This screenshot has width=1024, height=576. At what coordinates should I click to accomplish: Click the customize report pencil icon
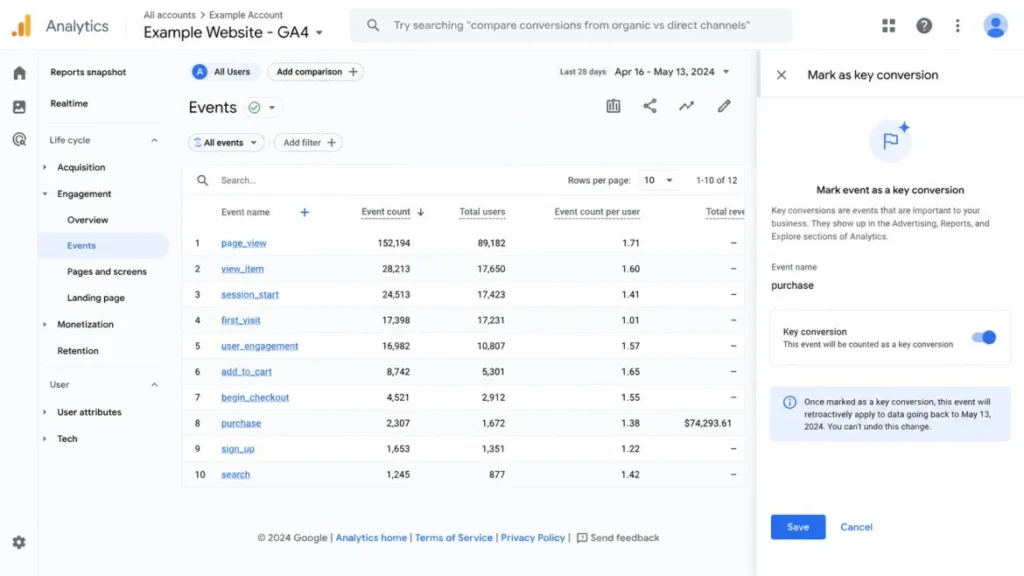point(724,106)
